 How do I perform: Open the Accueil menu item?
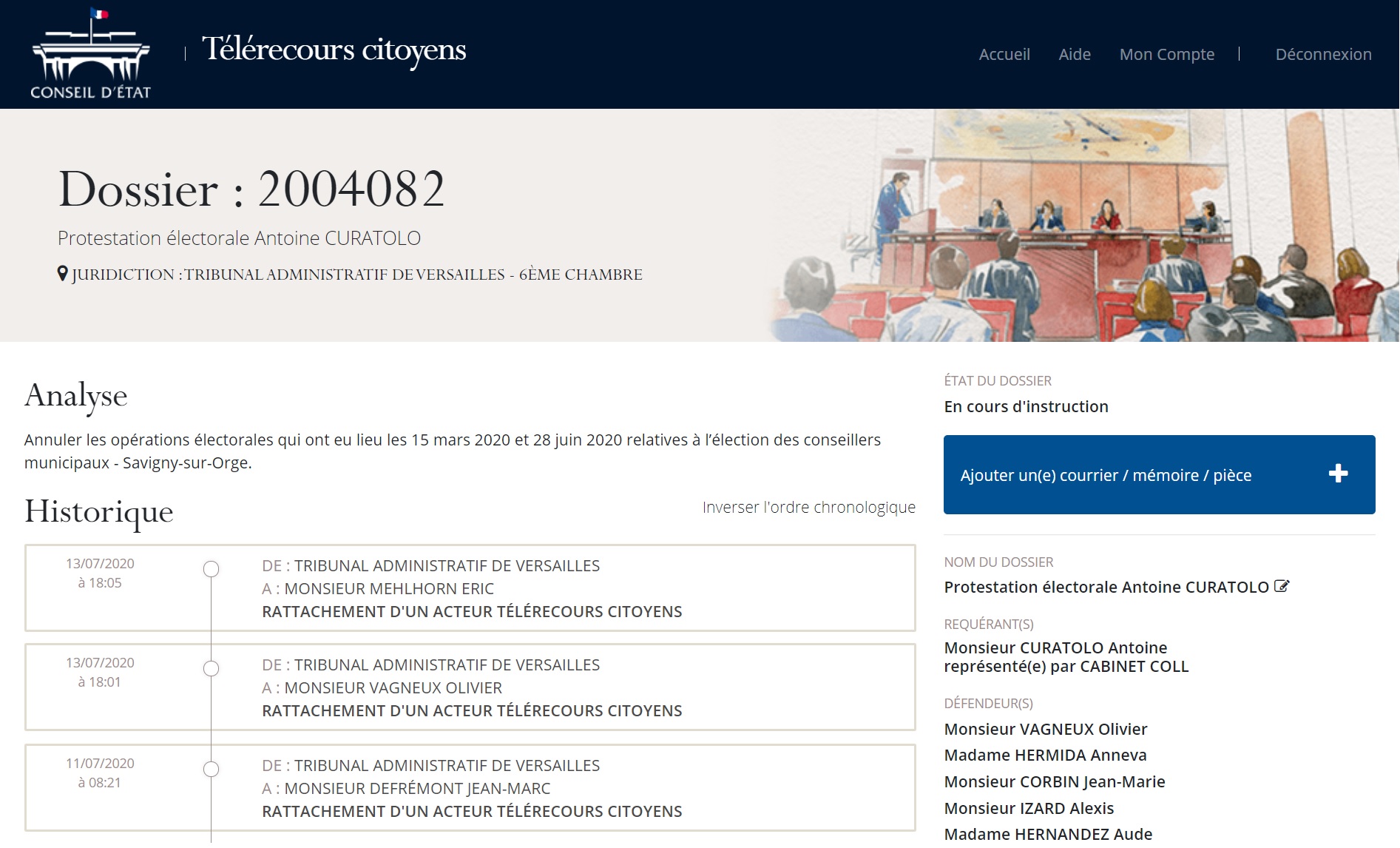(1004, 55)
